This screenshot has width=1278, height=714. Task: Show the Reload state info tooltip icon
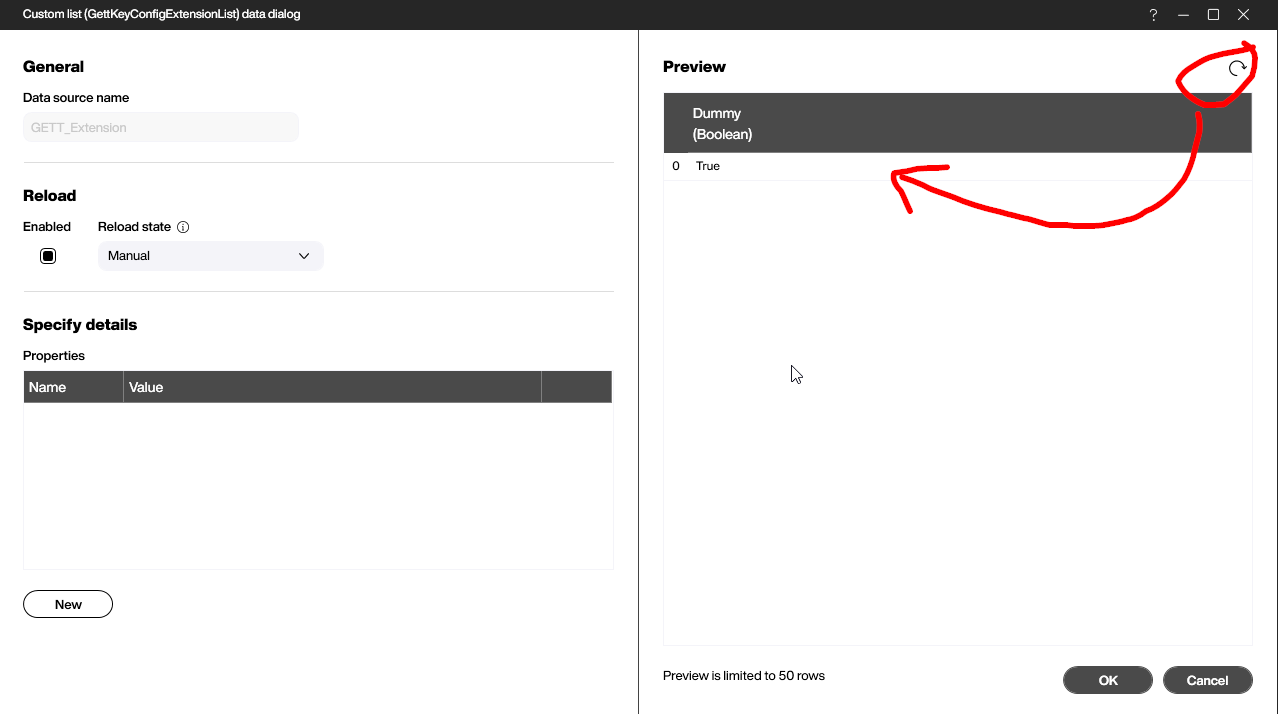[183, 227]
